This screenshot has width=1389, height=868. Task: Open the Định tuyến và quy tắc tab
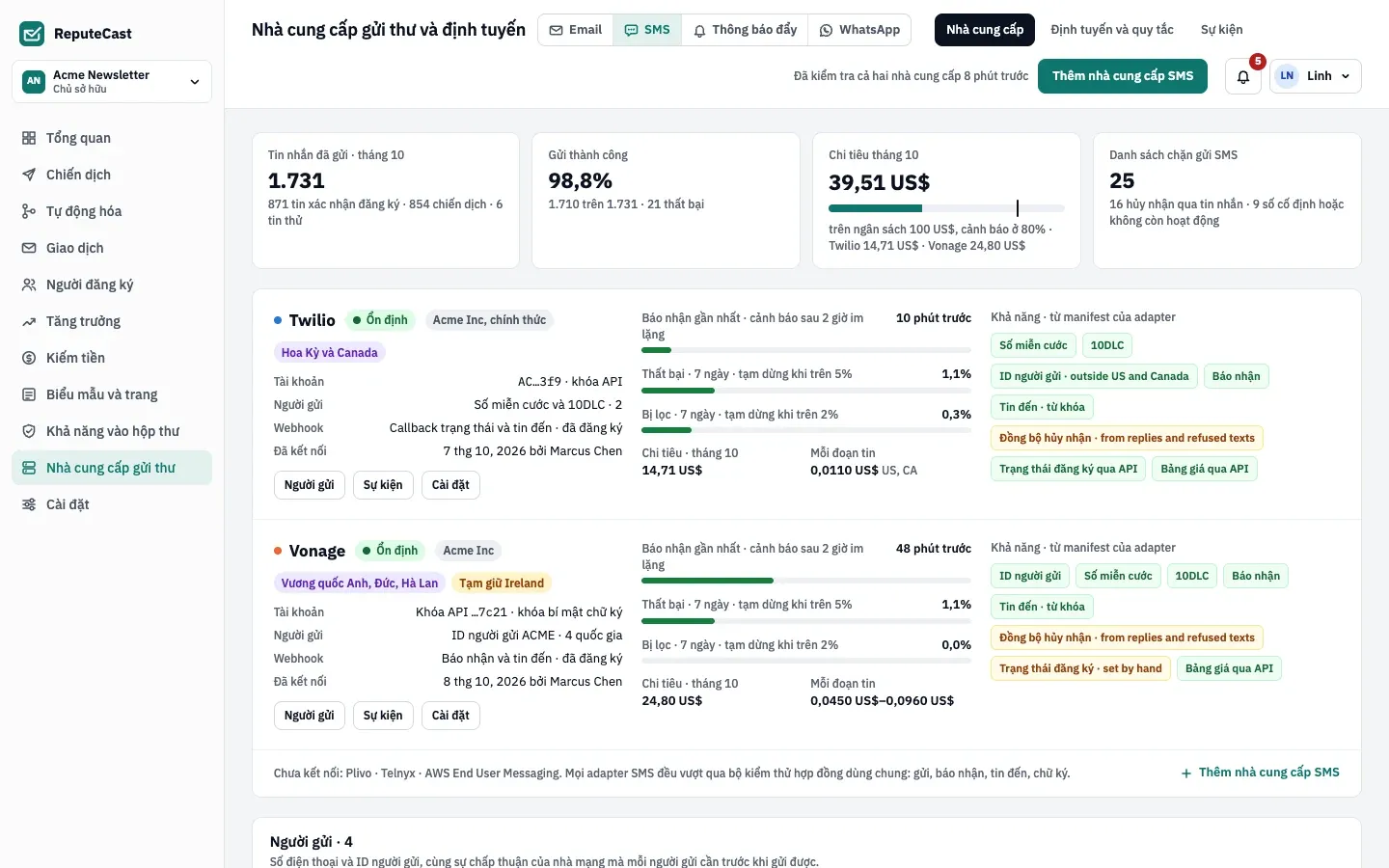[1112, 30]
